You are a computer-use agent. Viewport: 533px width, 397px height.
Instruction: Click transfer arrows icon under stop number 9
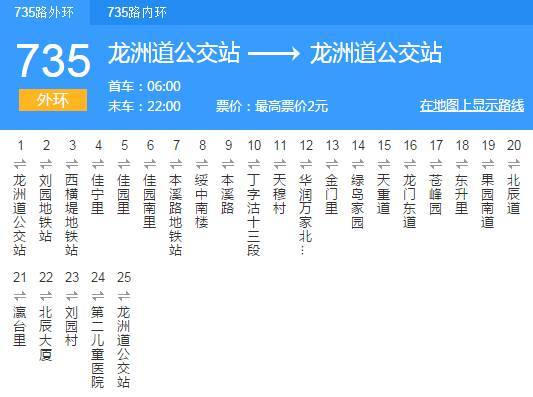tap(228, 164)
